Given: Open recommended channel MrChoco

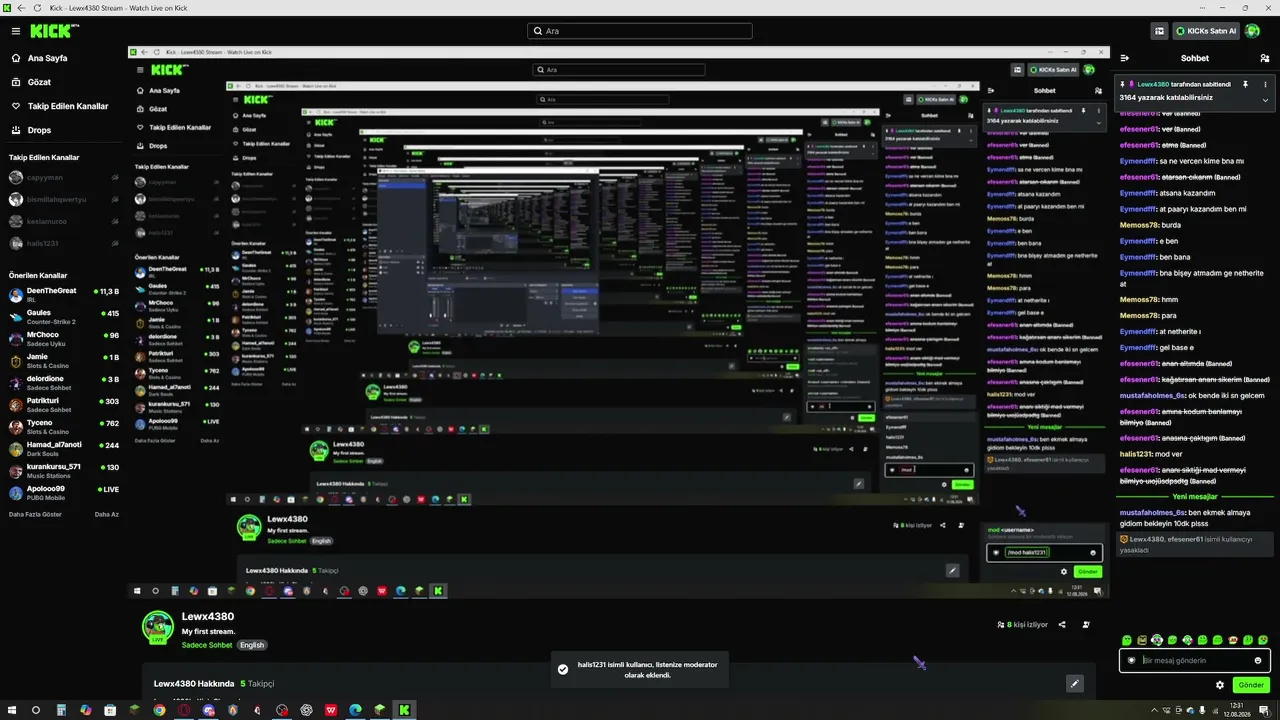Looking at the screenshot, I should (64, 338).
